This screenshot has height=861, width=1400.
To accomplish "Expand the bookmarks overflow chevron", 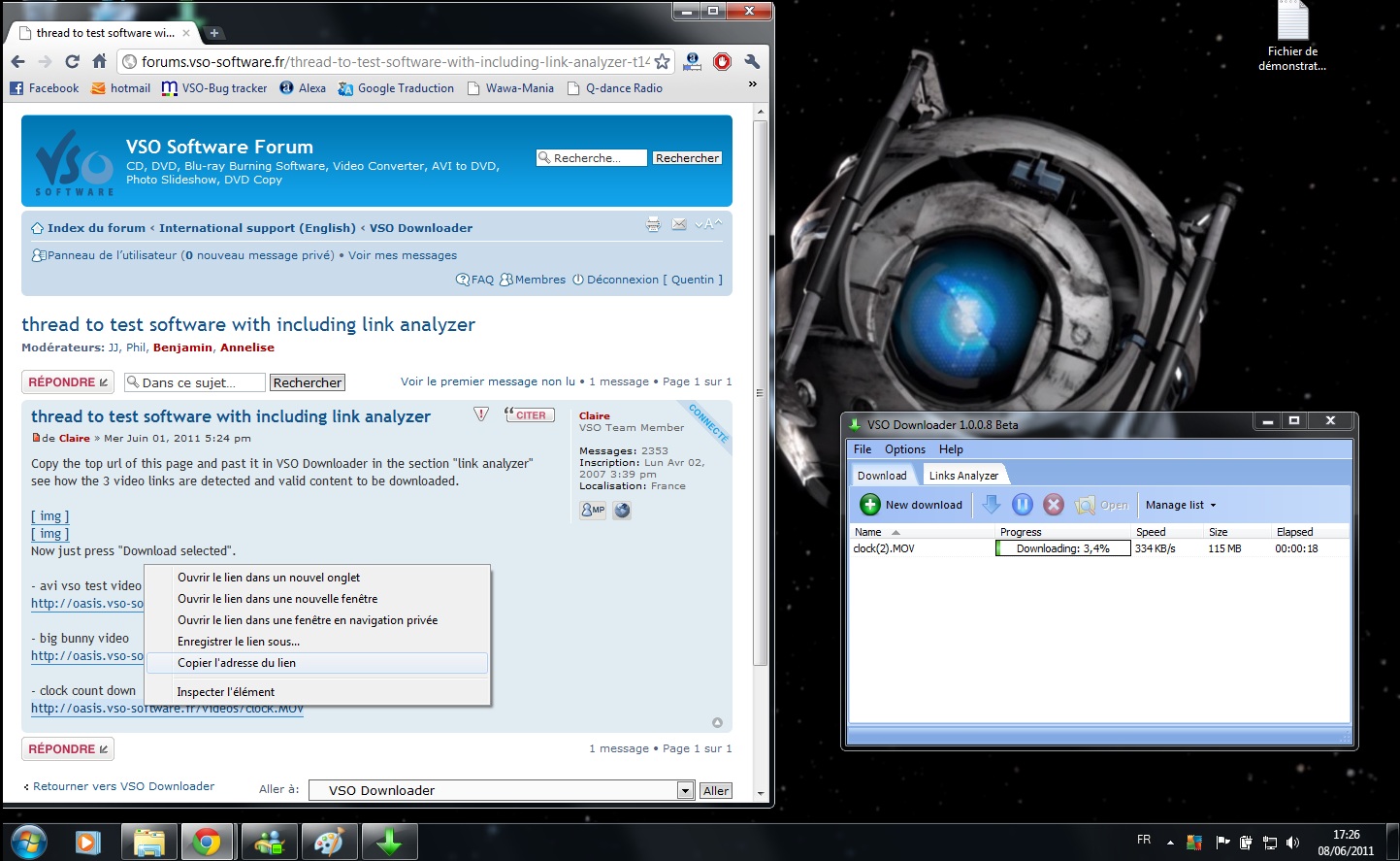I will [752, 85].
